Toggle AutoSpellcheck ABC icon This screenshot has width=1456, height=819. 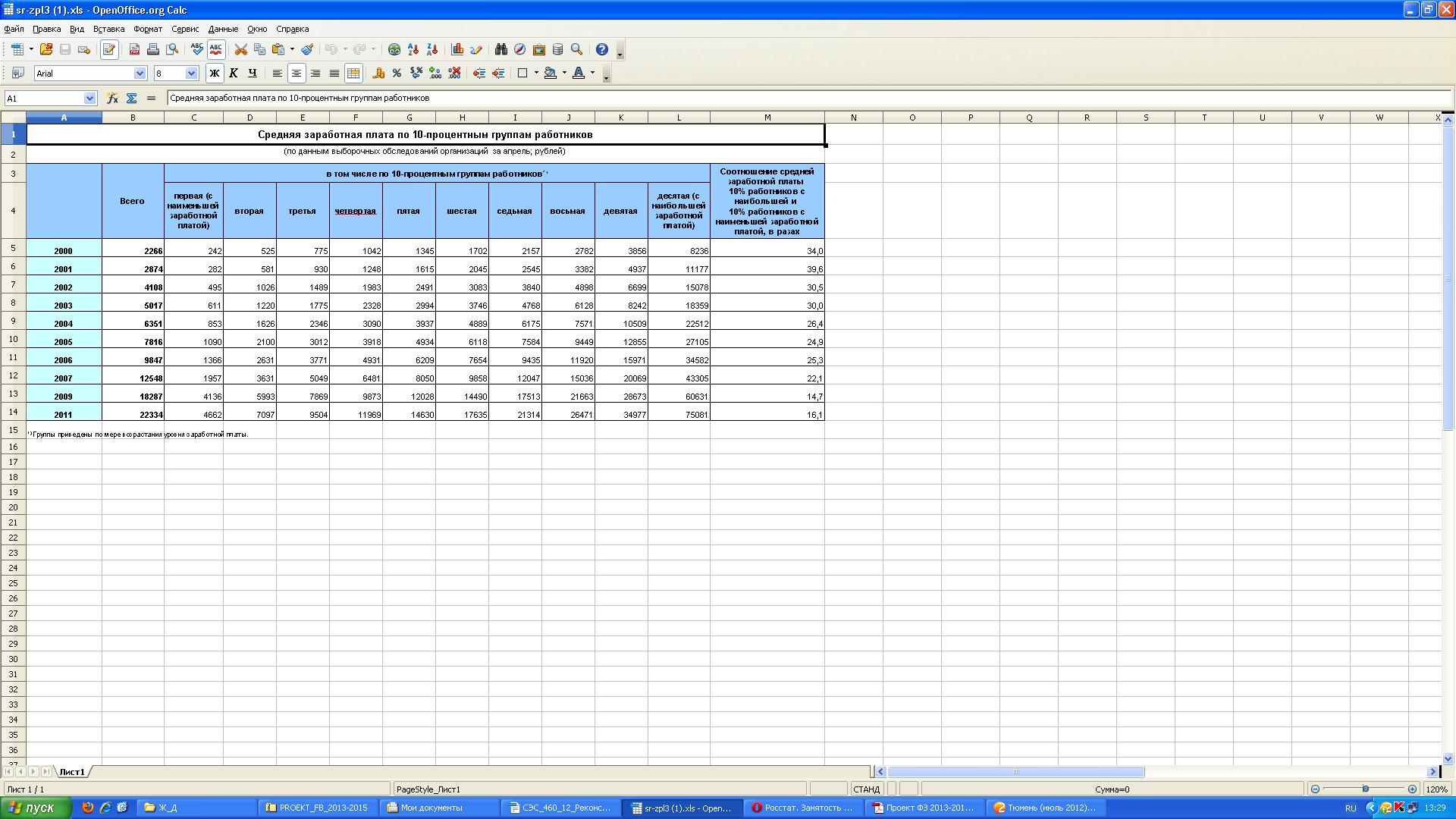click(216, 49)
